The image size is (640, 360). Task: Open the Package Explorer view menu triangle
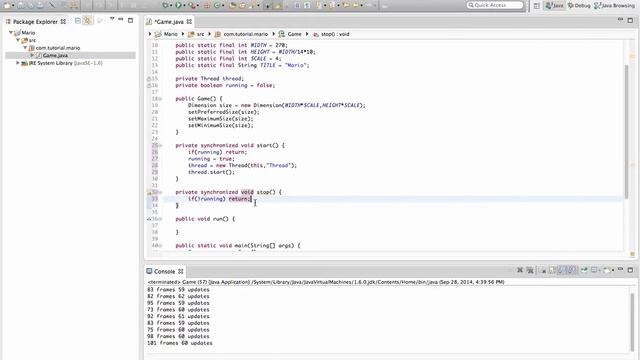(x=112, y=19)
